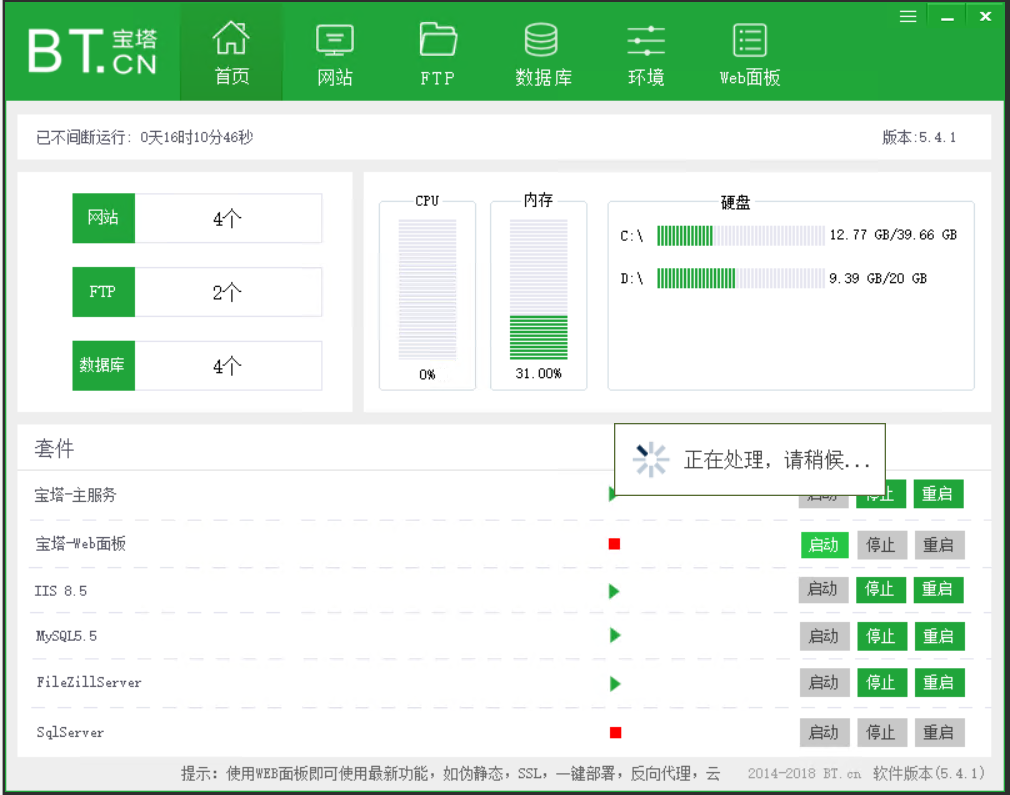This screenshot has width=1010, height=795.
Task: Click the C:\ disk usage bar
Action: tap(741, 236)
